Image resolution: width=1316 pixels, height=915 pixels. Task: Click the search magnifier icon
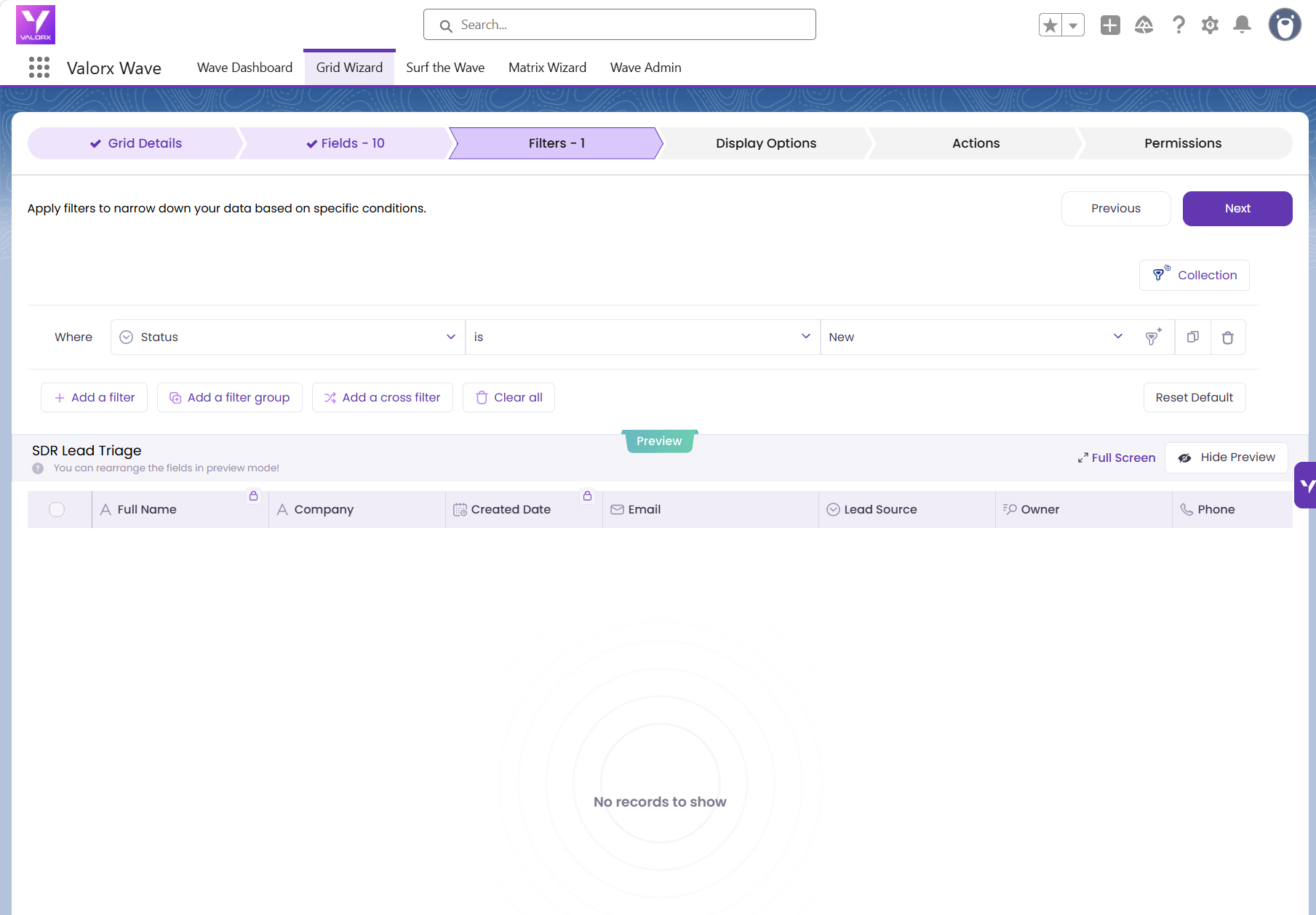[x=446, y=26]
